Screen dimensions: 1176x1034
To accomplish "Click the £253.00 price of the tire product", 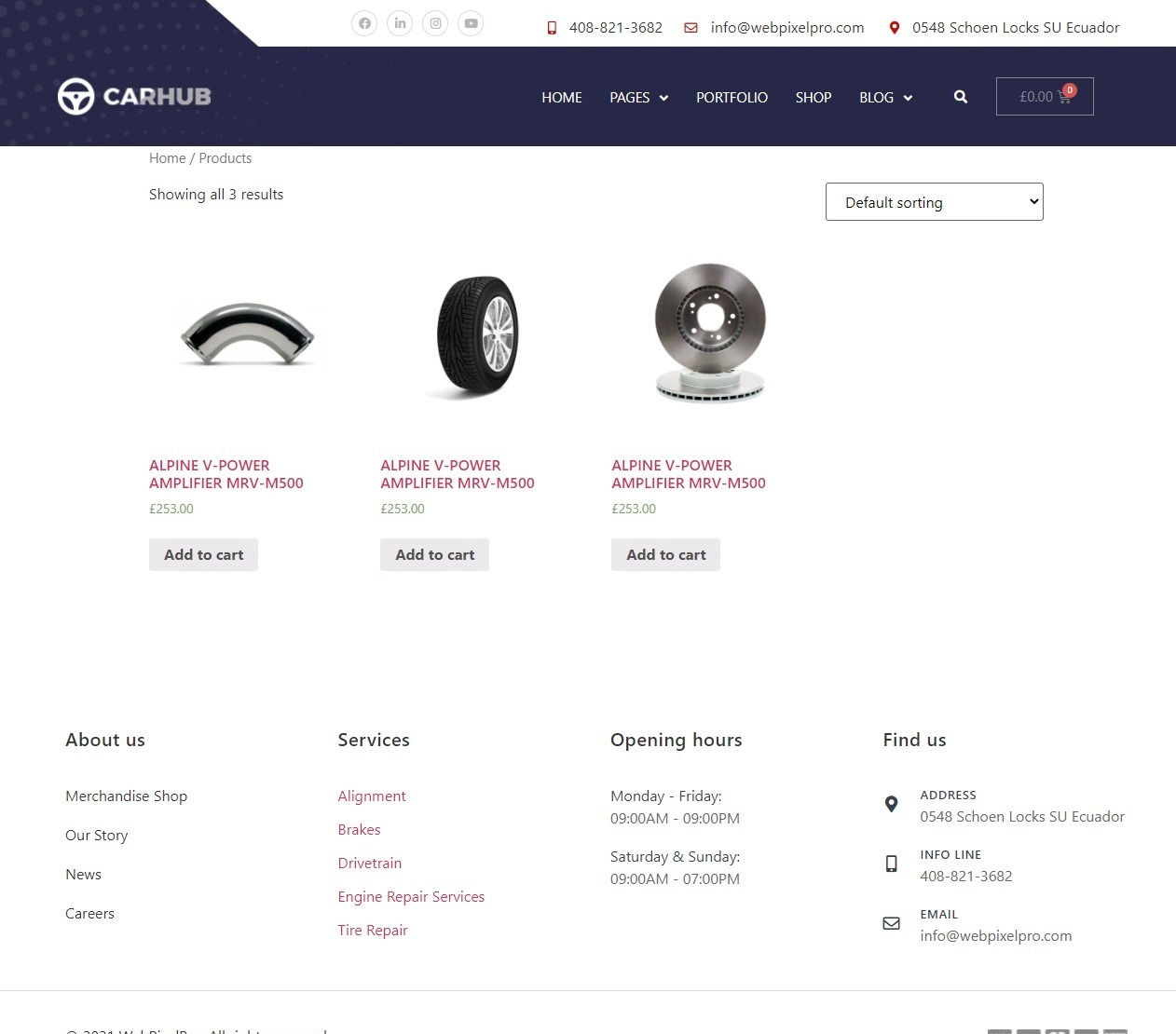I will click(403, 509).
